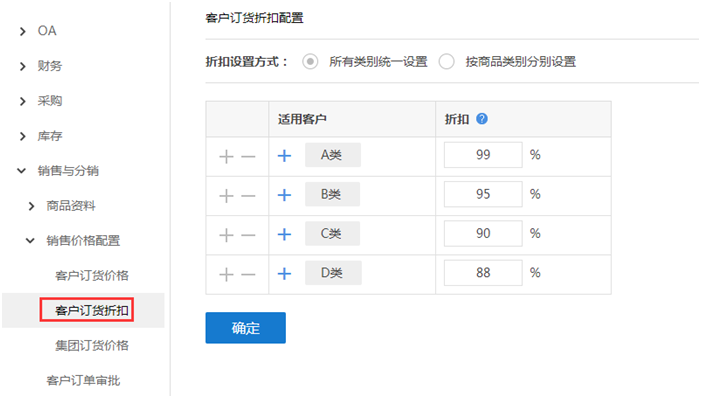Expand the OA menu chevron

point(22,31)
